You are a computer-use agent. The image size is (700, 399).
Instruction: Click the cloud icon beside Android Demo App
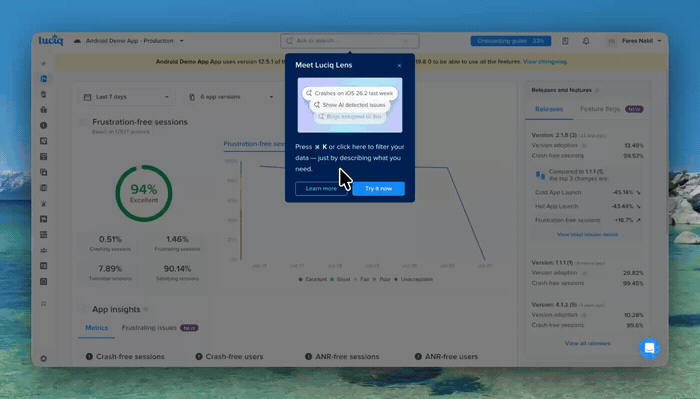coord(77,41)
